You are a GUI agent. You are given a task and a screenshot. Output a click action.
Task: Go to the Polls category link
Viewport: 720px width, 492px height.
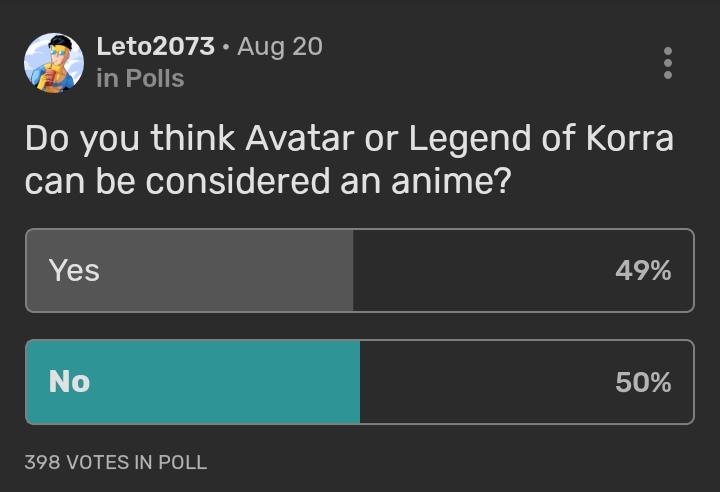click(x=154, y=78)
